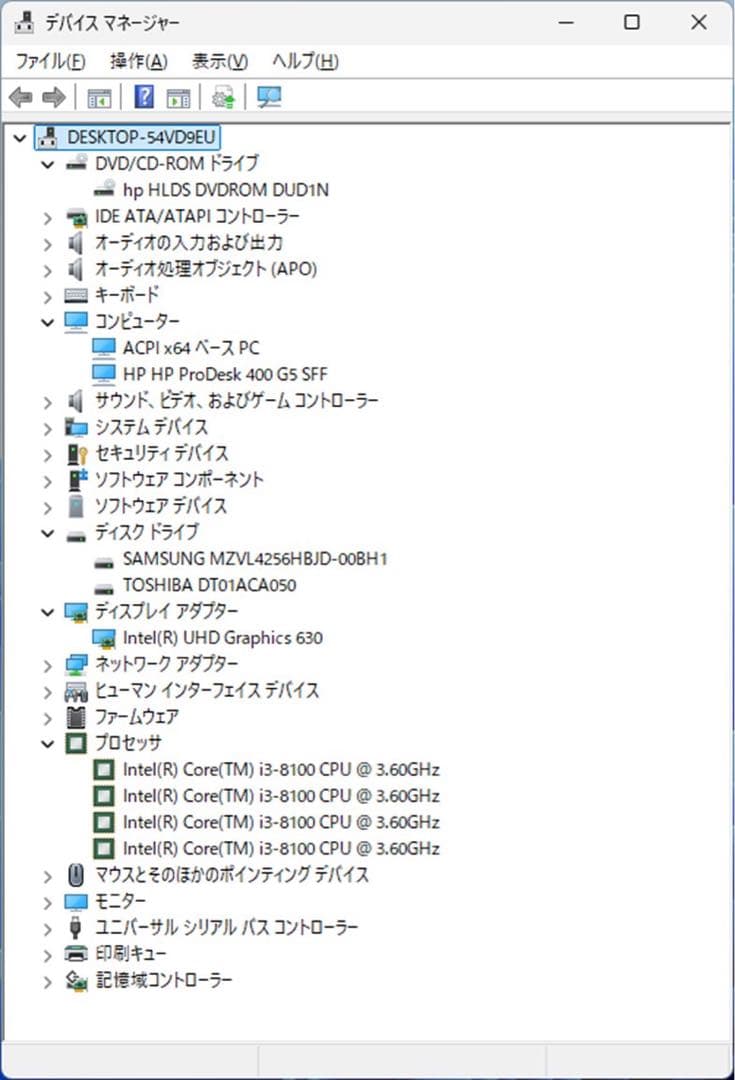The image size is (735, 1080).
Task: Click the IDE ATA/ATAPI controller category icon
Action: [76, 216]
